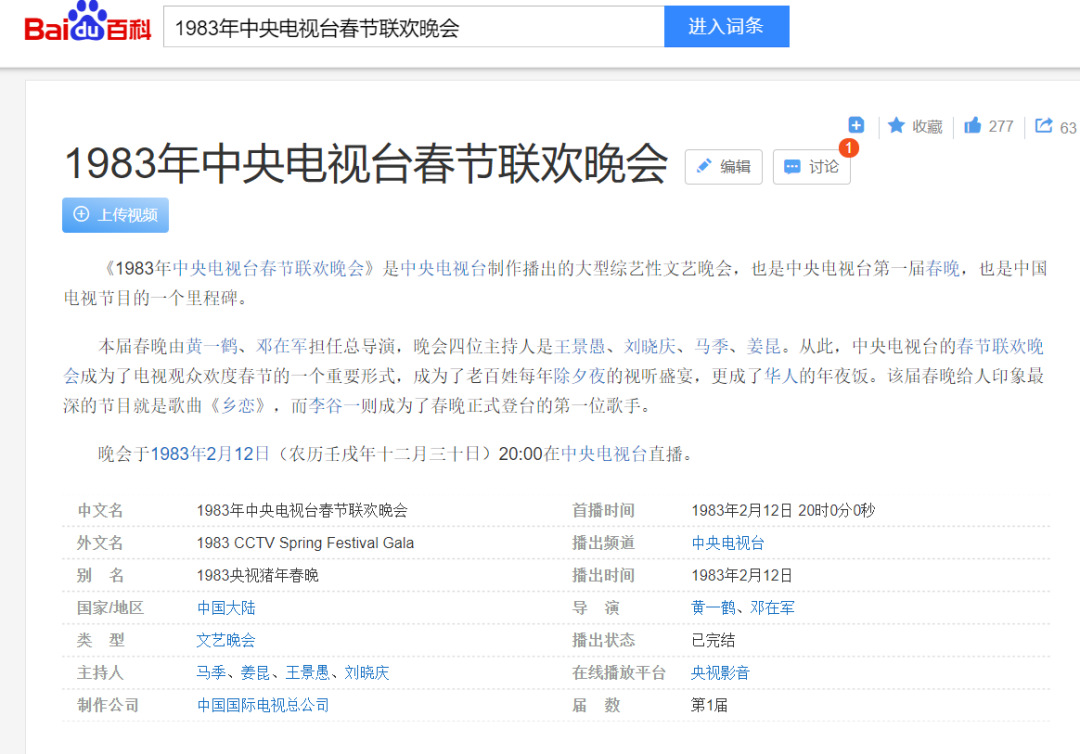
Task: Click the thumbs-up like icon showing 277
Action: [x=973, y=125]
